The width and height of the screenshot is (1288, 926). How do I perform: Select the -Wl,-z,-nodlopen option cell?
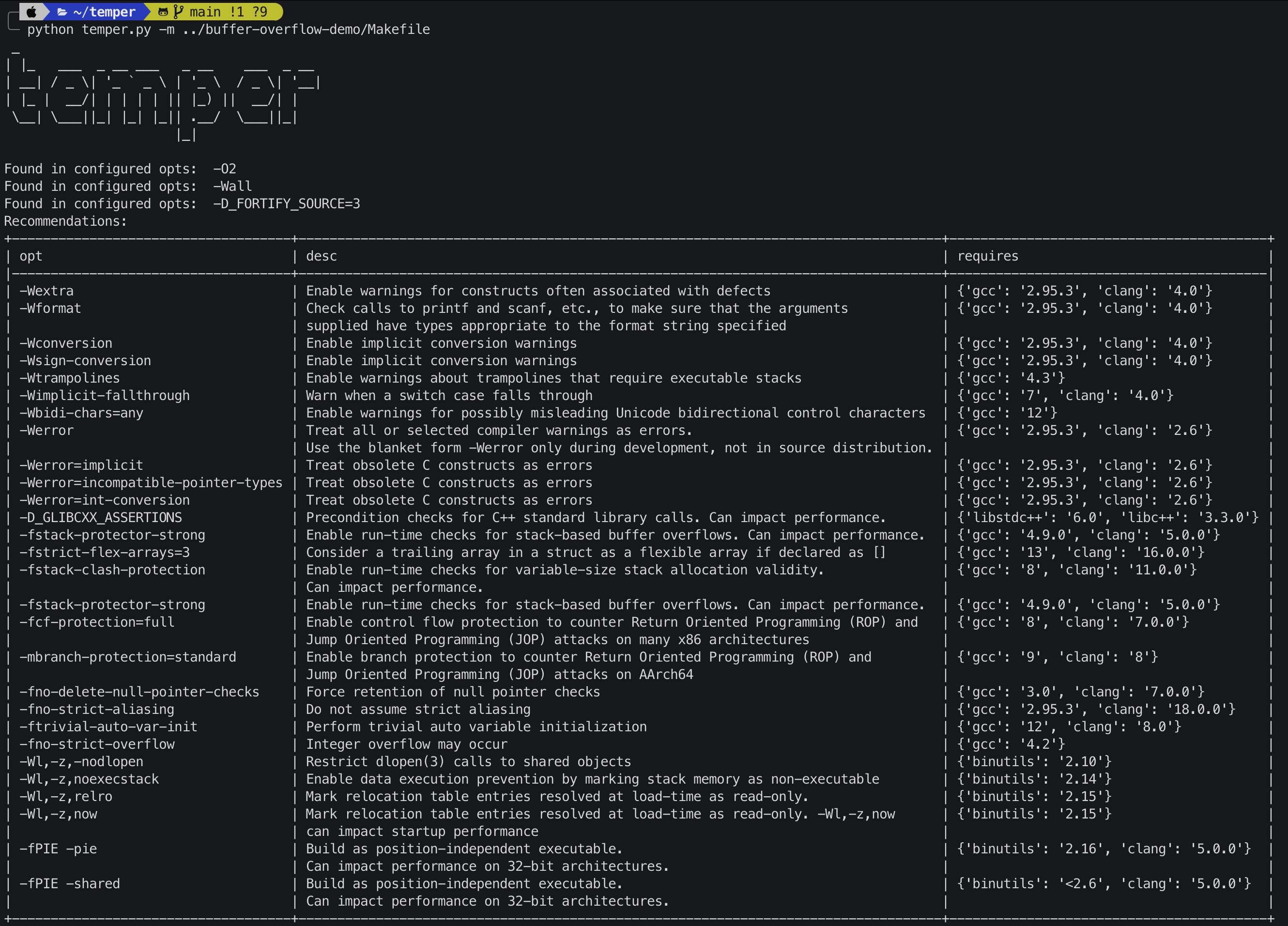coord(81,762)
